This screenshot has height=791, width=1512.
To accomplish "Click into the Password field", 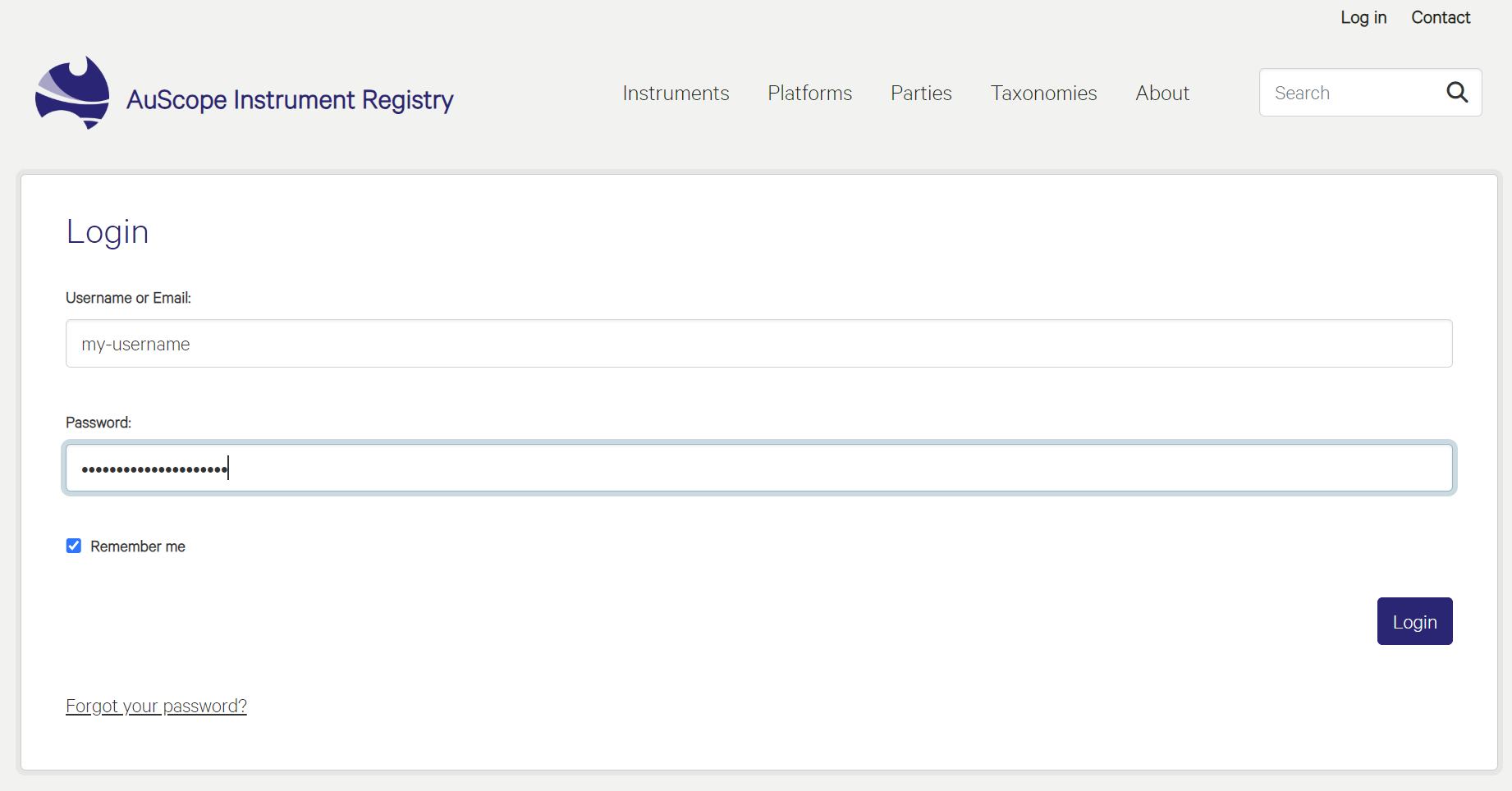I will (x=759, y=469).
